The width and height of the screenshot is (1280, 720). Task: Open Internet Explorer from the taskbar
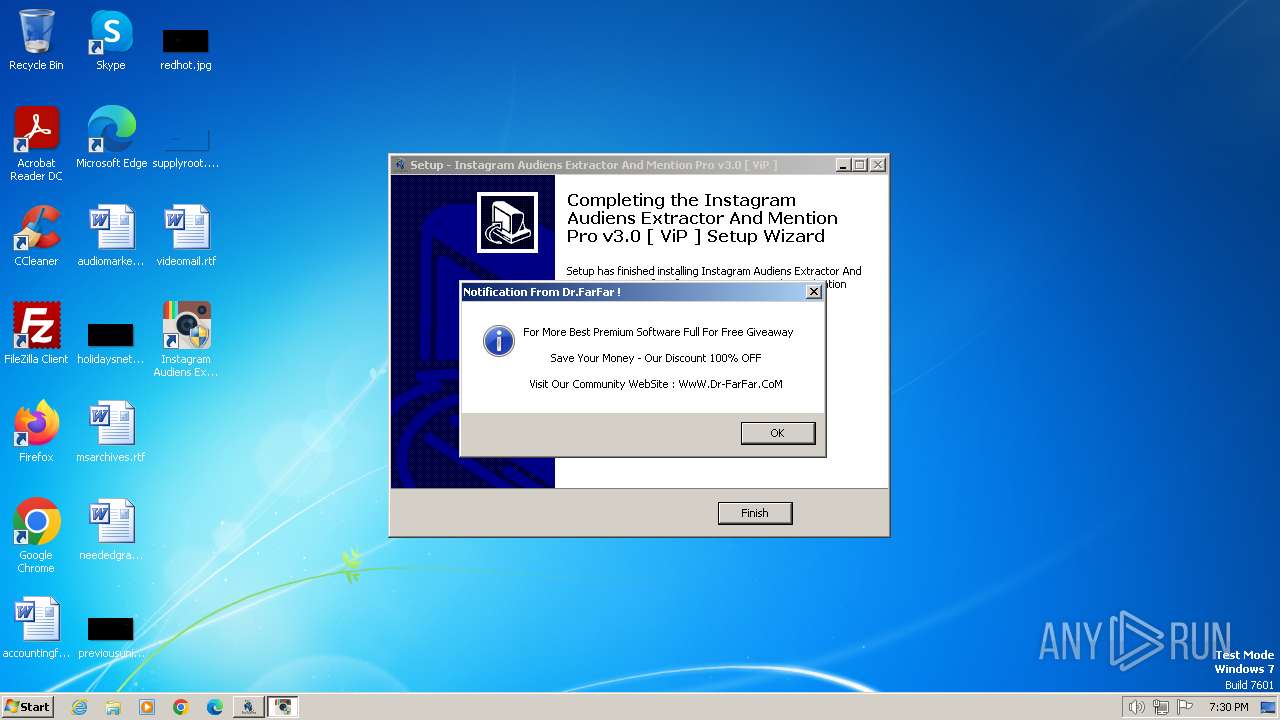click(x=79, y=707)
